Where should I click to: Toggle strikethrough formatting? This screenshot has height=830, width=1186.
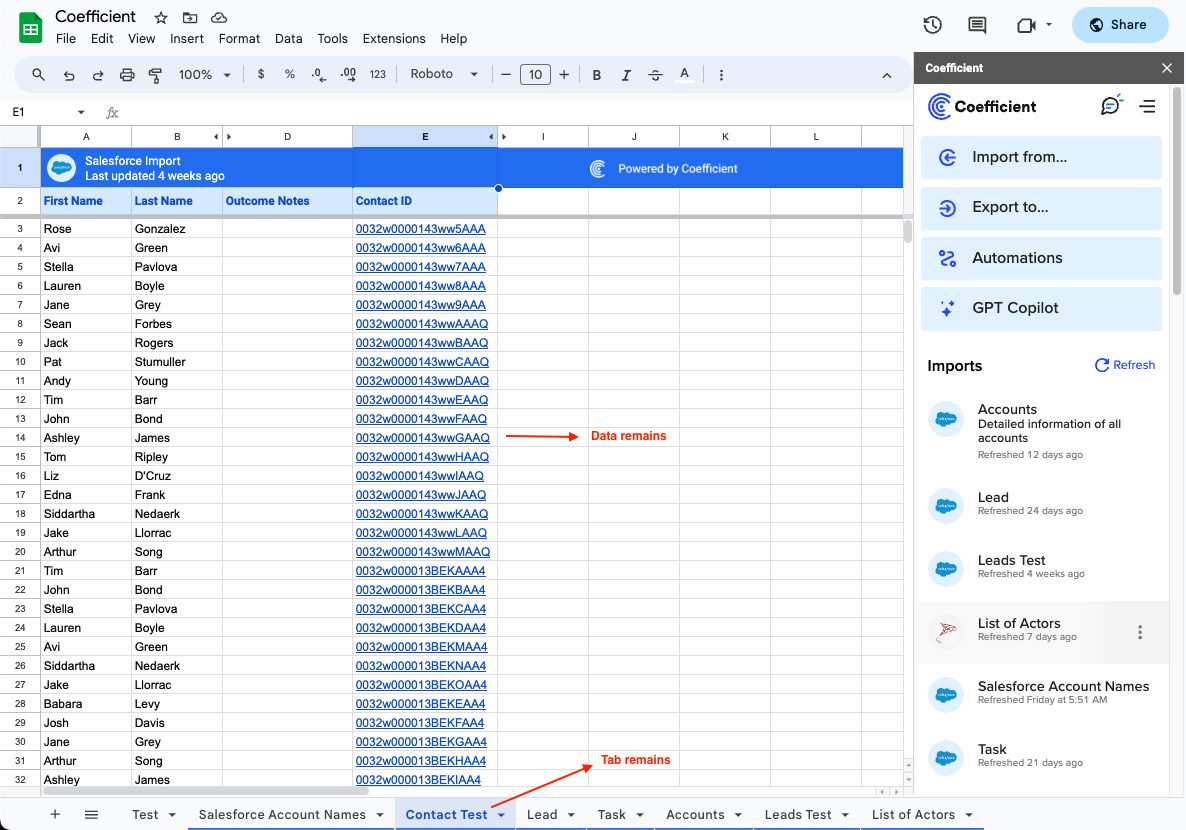655,74
